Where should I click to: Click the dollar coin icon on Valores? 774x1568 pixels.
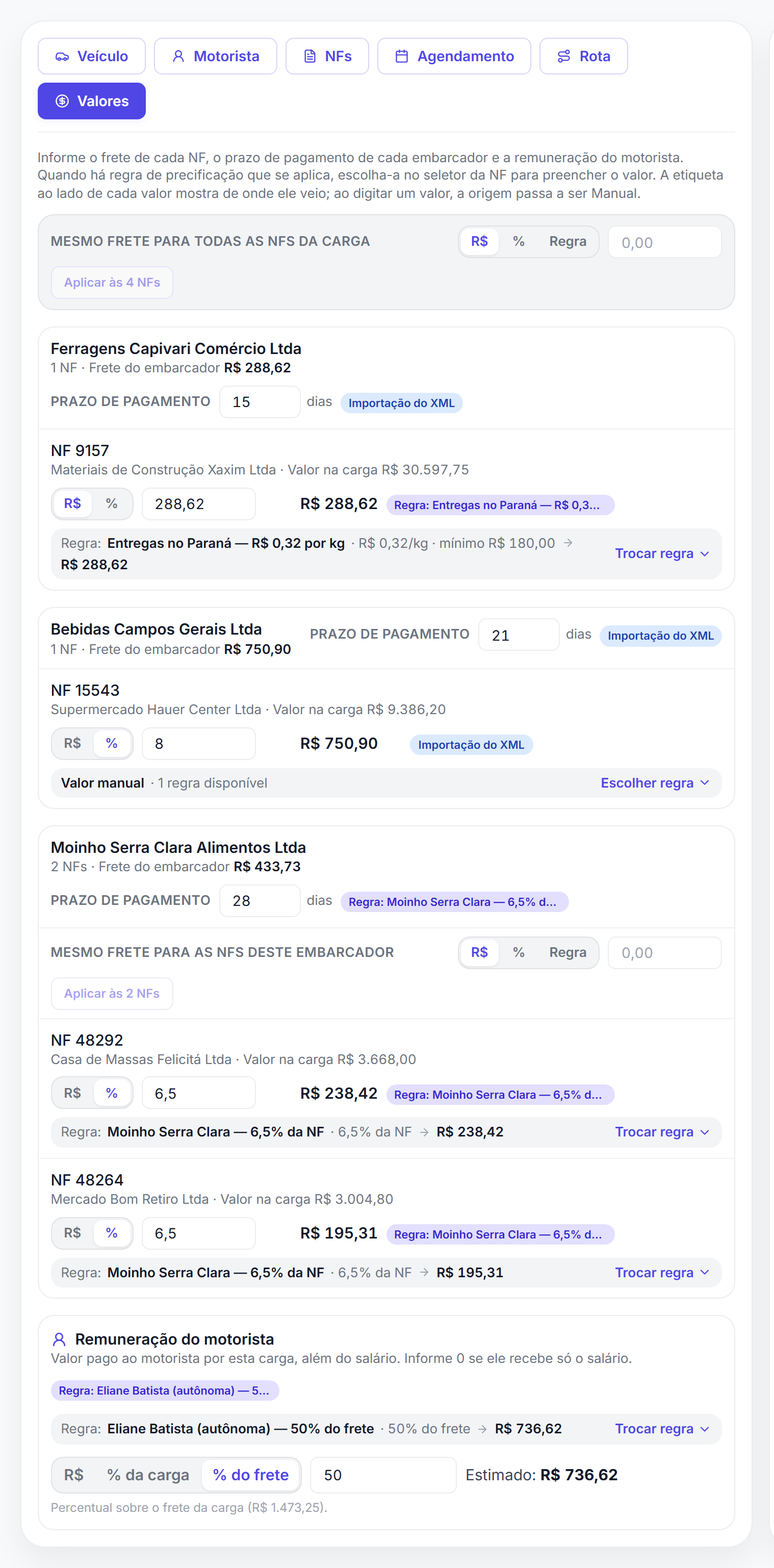(x=62, y=101)
